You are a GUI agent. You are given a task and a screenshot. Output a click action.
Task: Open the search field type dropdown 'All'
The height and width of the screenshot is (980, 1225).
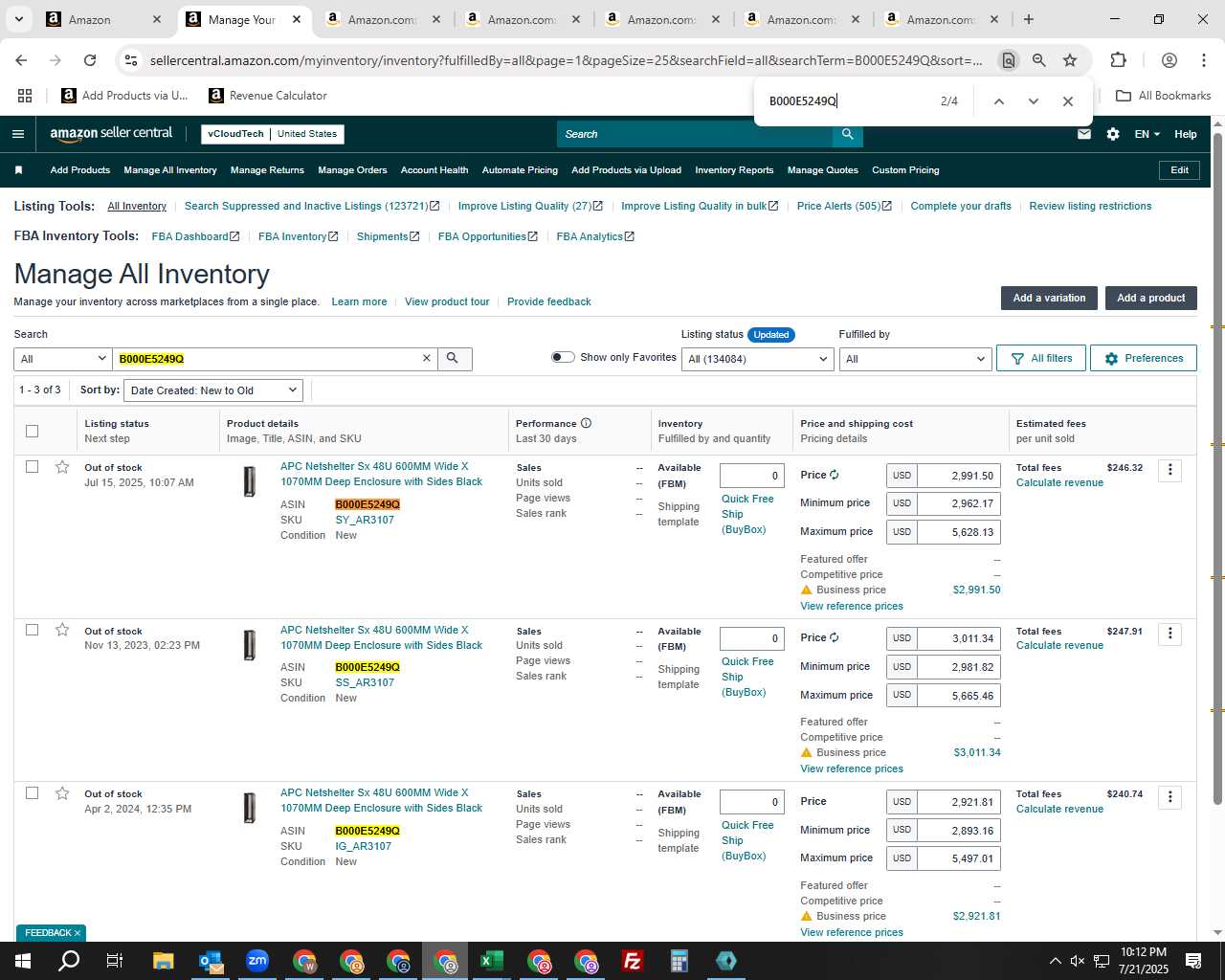63,359
